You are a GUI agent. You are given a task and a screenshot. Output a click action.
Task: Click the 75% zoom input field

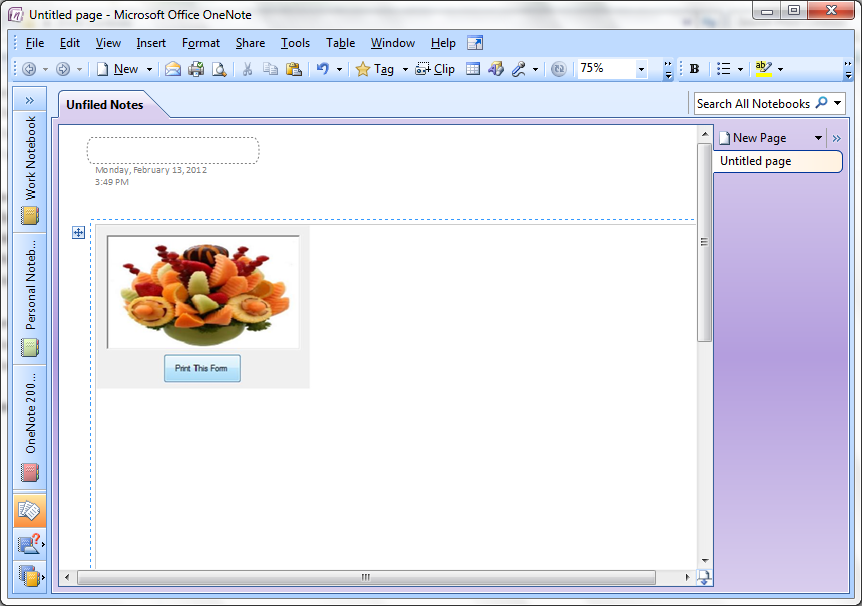(x=606, y=68)
